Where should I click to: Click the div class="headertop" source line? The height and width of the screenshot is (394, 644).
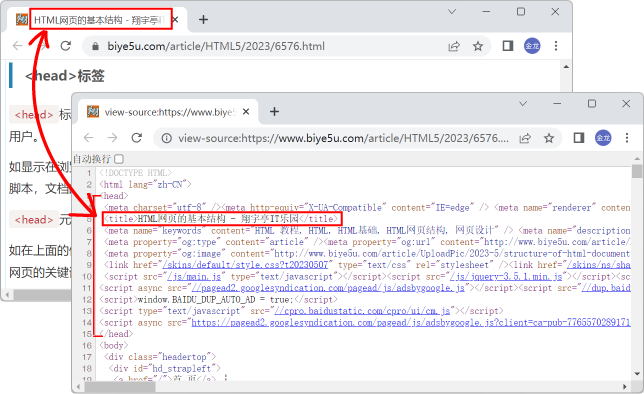coord(160,357)
